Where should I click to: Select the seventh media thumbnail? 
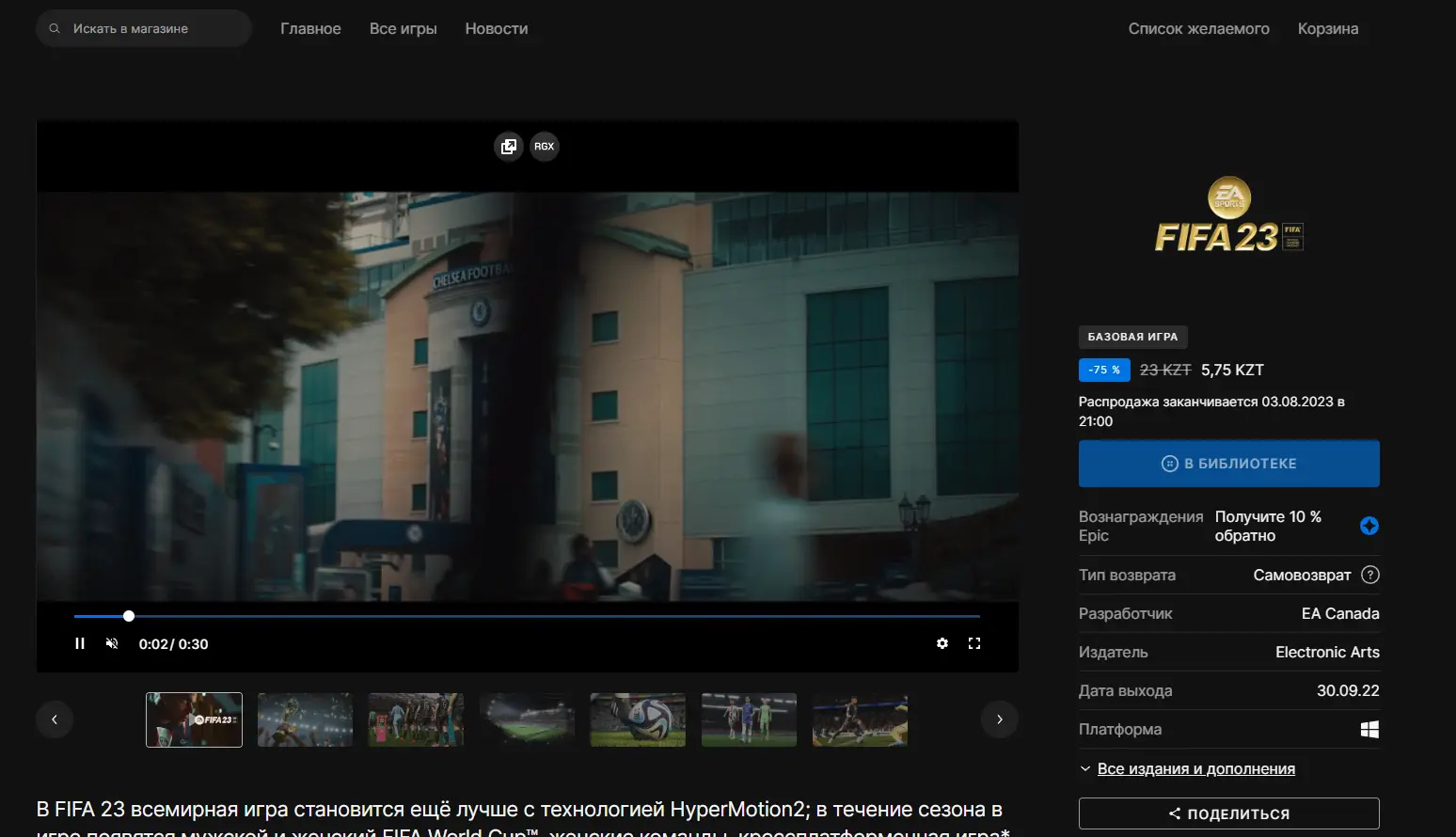860,719
